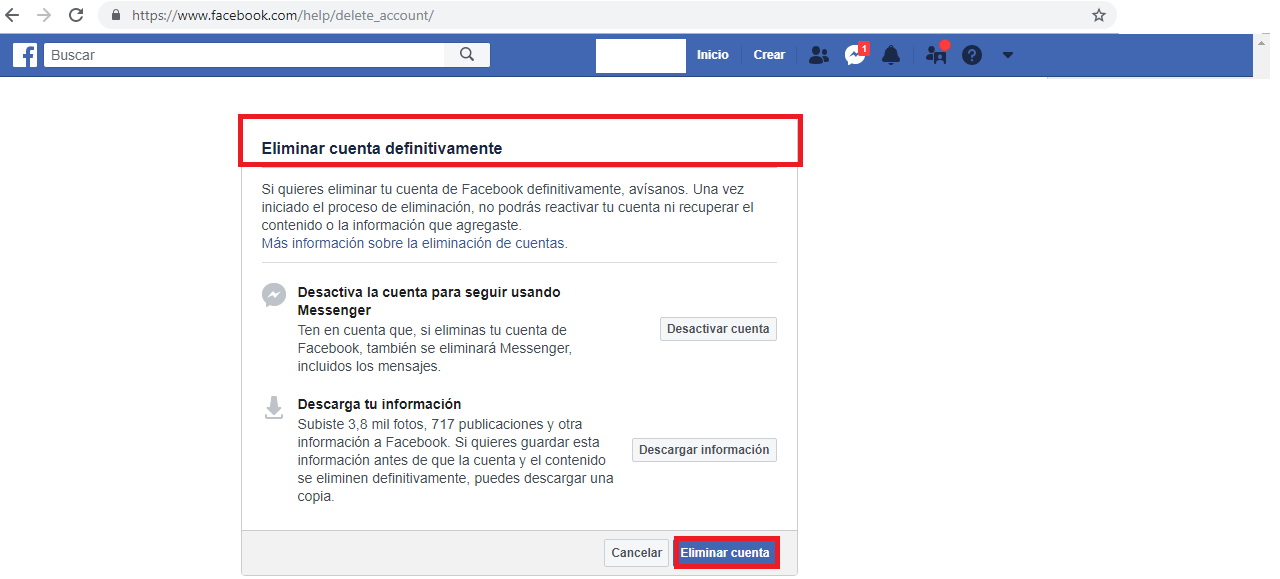Click the blank profile box in the navbar
Viewport: 1280px width, 579px height.
(641, 56)
